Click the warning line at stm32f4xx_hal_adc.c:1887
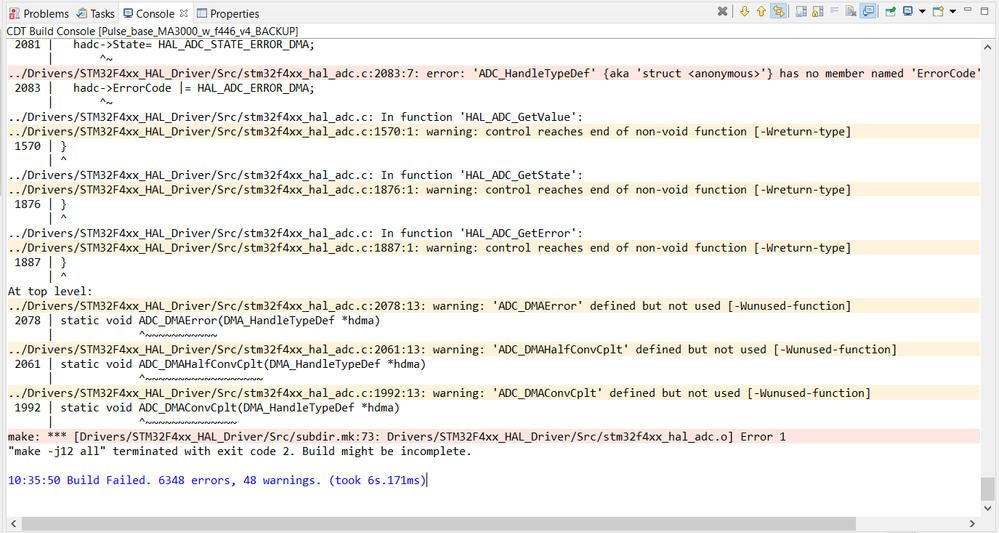 click(x=494, y=248)
